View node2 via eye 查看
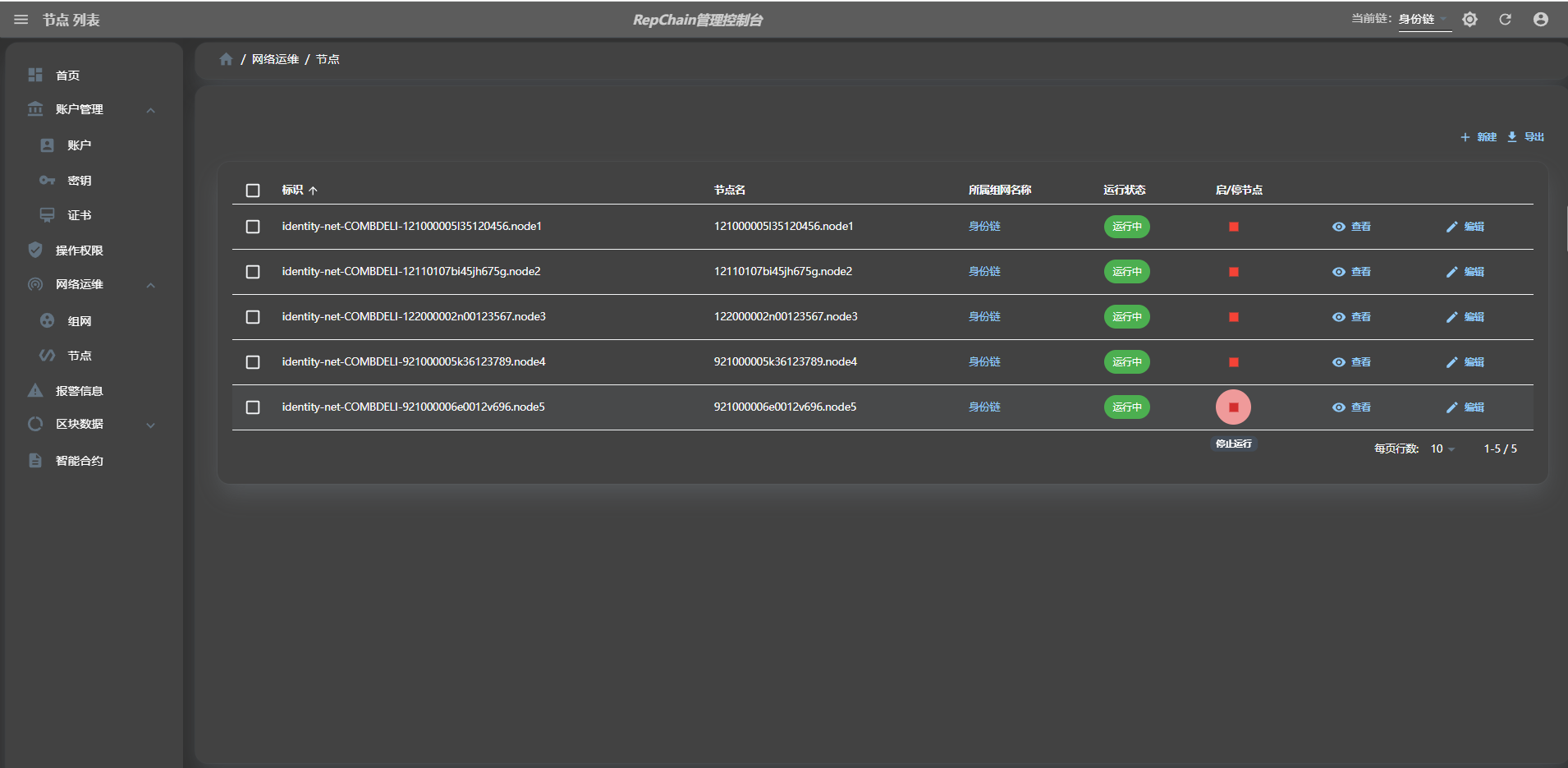1568x768 pixels. (1350, 272)
